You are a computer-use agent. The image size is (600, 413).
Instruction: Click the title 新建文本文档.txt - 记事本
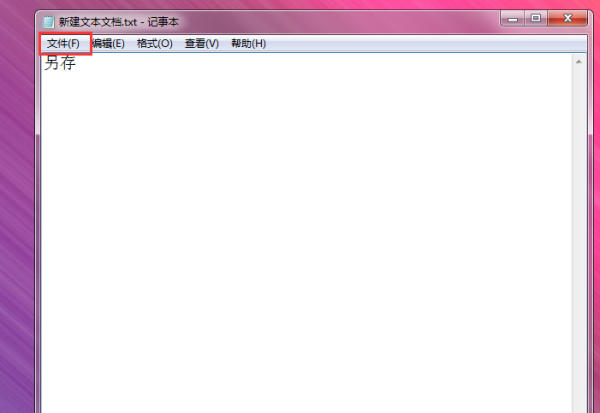click(x=119, y=22)
